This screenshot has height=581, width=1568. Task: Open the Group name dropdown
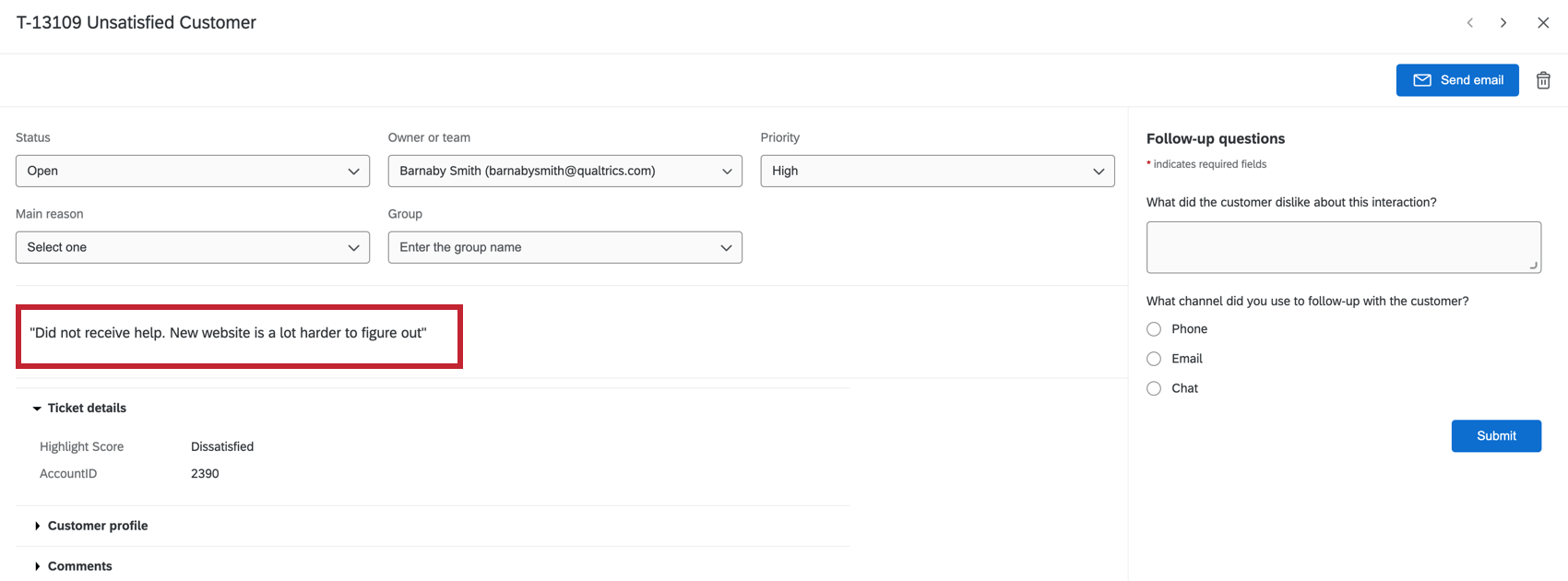coord(564,247)
